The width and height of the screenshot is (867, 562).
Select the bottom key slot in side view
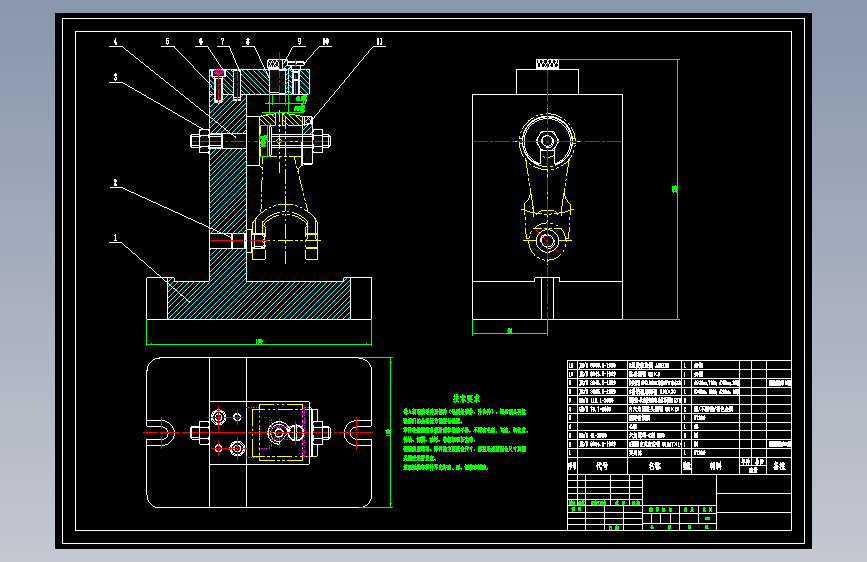click(547, 298)
